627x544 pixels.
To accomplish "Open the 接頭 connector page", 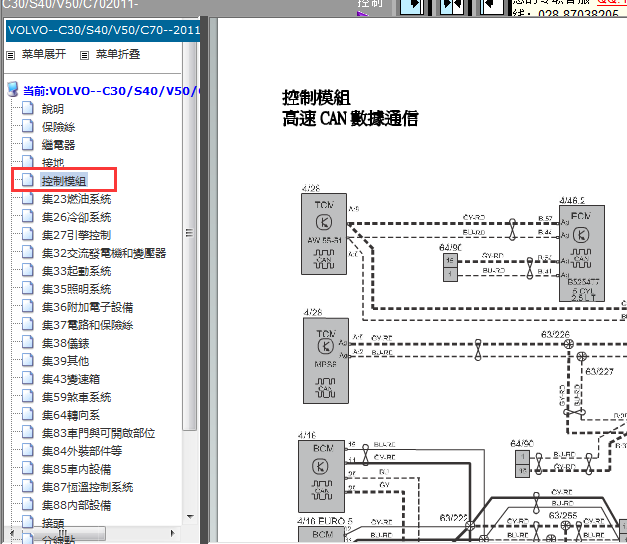I will pos(53,522).
